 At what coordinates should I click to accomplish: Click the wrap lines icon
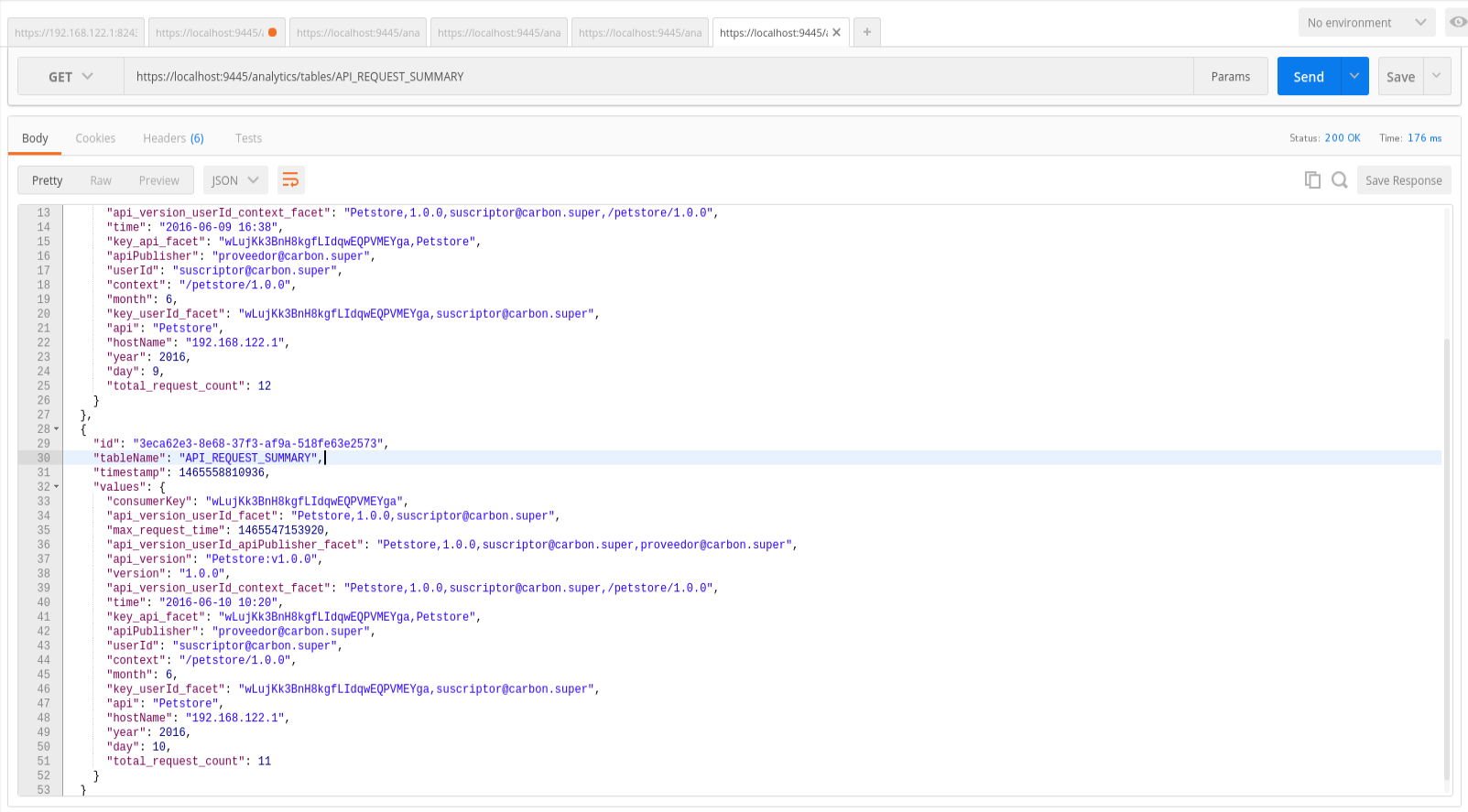click(x=290, y=180)
